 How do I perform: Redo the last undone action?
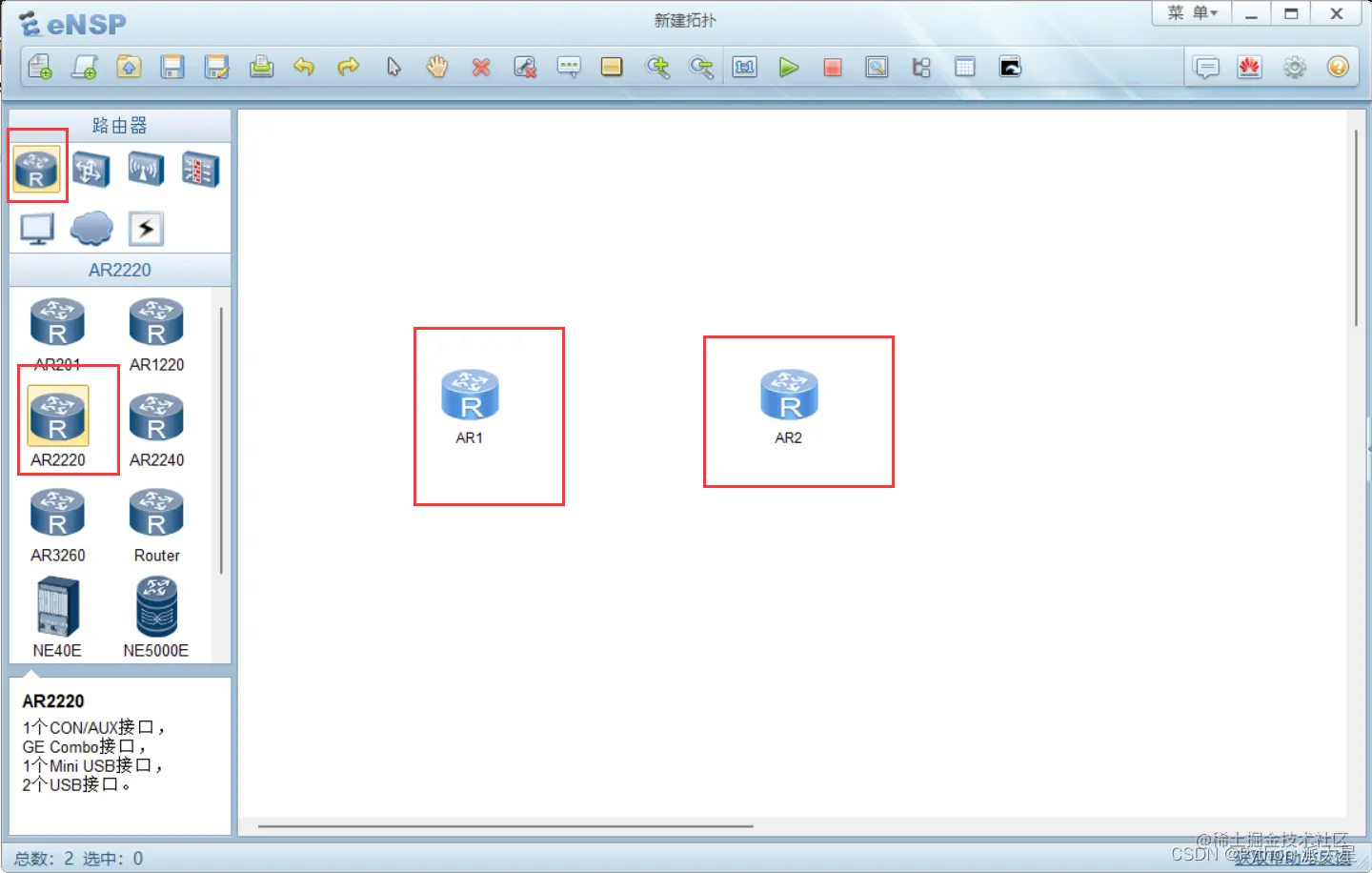pos(349,67)
